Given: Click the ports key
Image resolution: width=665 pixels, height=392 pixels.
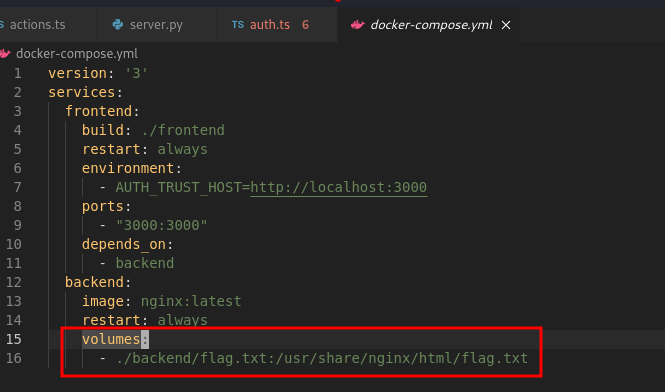Looking at the screenshot, I should pyautogui.click(x=103, y=206).
